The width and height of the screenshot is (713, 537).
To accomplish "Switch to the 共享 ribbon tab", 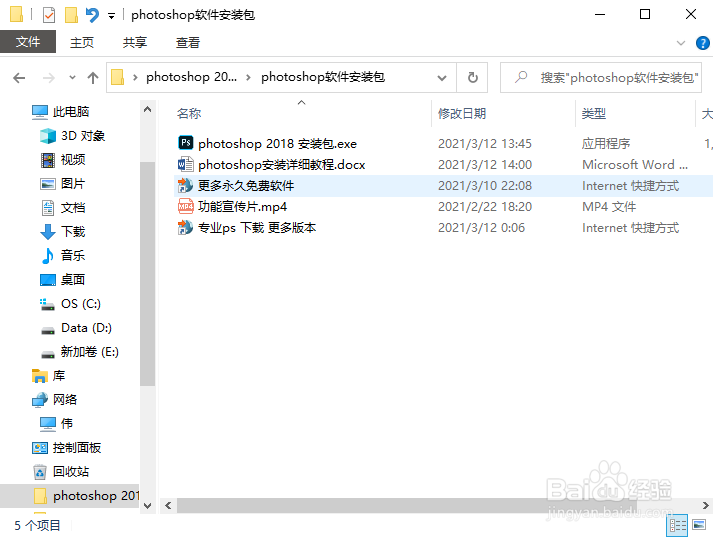I will tap(135, 42).
